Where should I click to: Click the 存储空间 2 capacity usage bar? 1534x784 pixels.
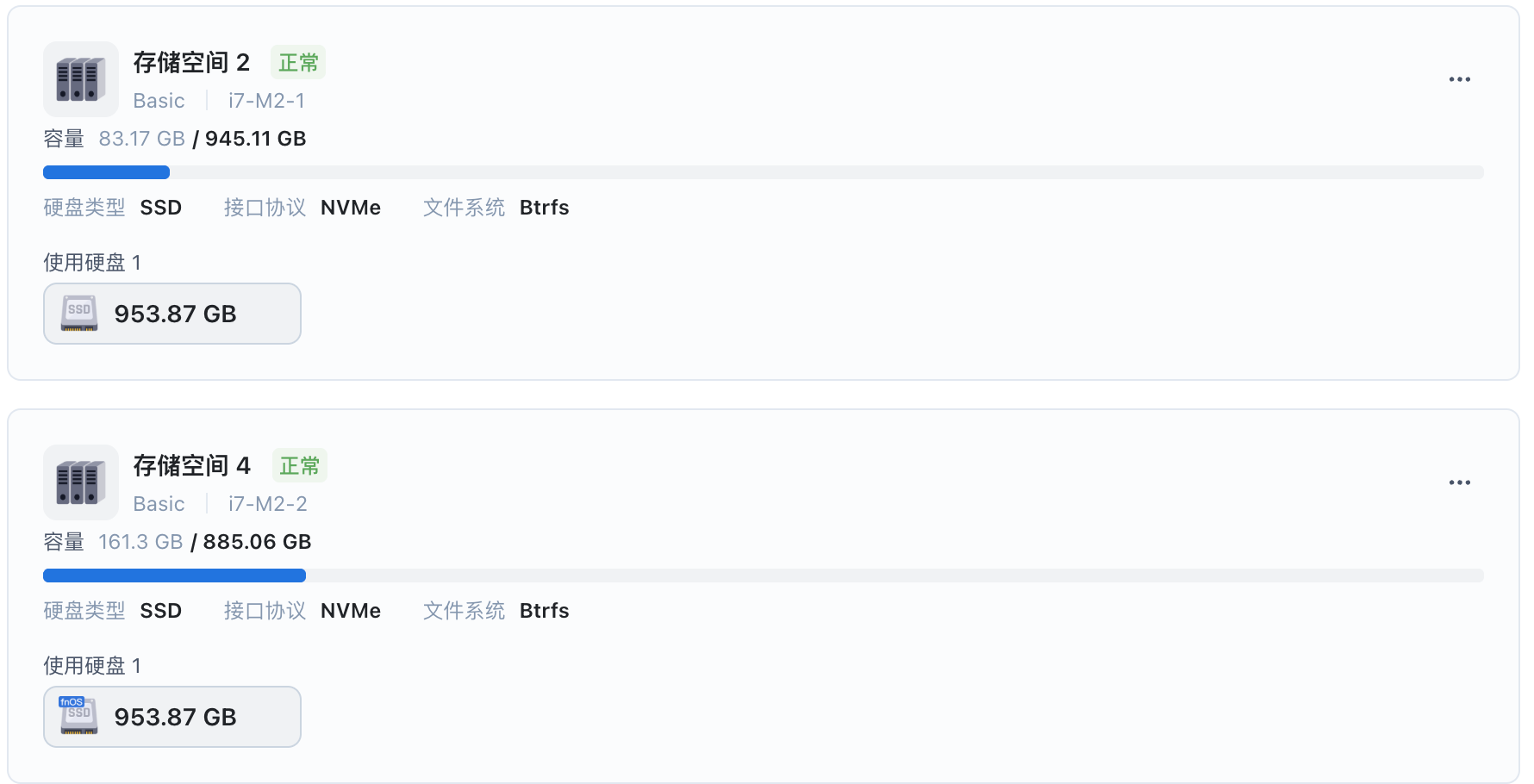[763, 172]
